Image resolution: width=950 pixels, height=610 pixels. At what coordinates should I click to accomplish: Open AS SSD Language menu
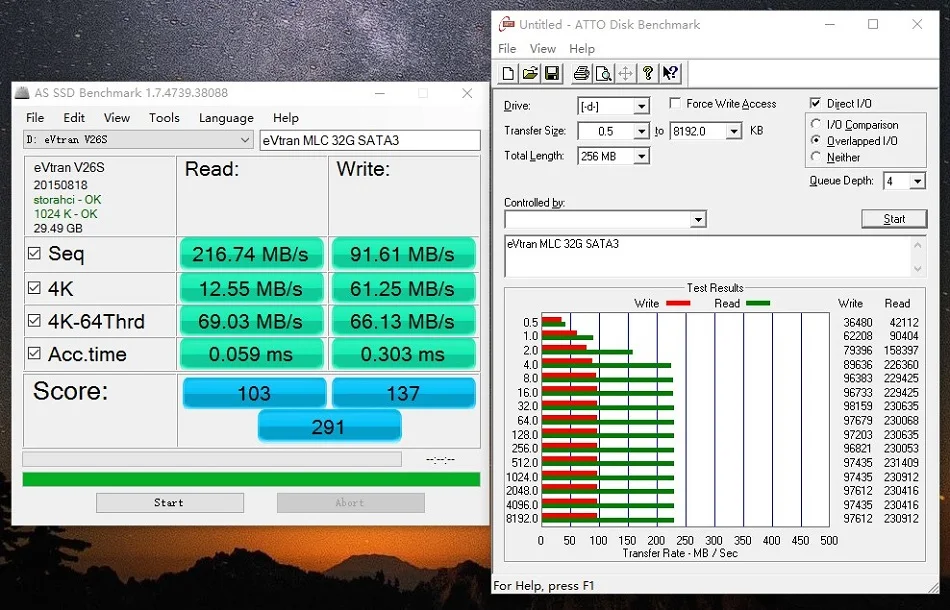click(226, 118)
